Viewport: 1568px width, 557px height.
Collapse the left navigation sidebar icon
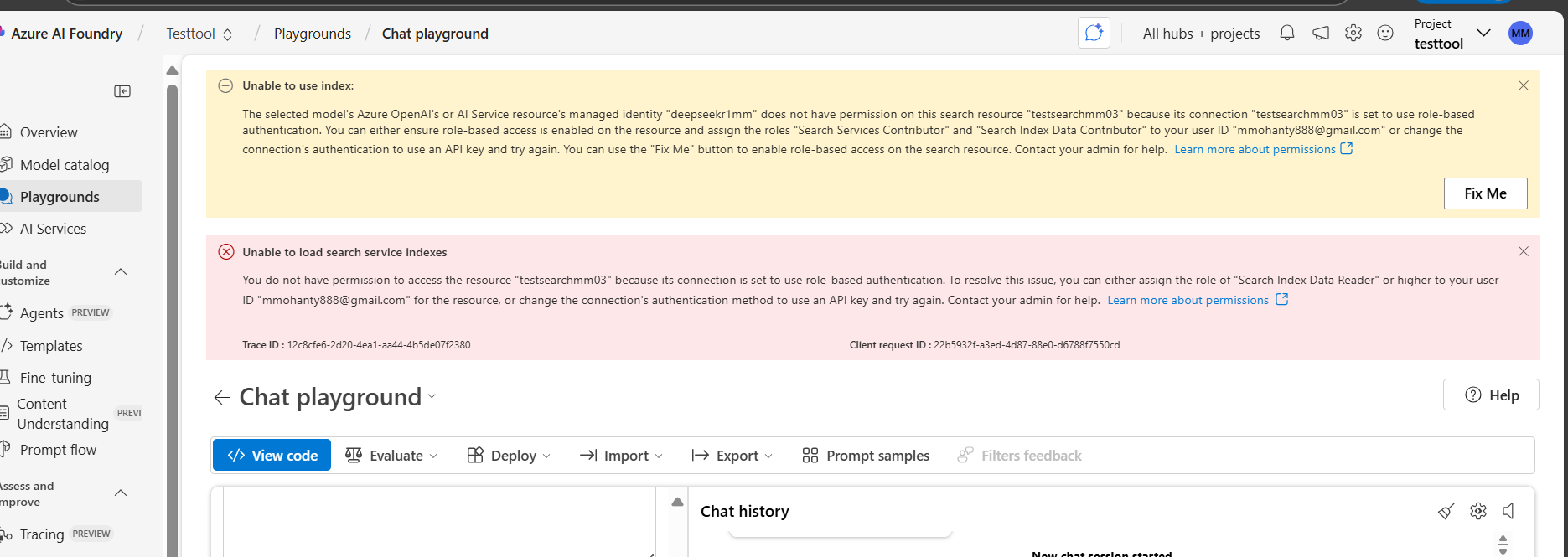tap(122, 91)
